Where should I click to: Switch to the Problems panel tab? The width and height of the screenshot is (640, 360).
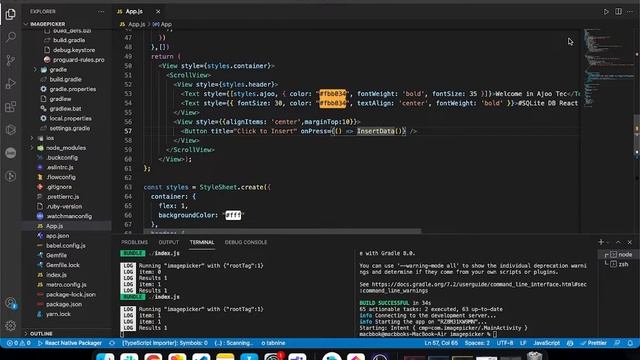pos(134,242)
